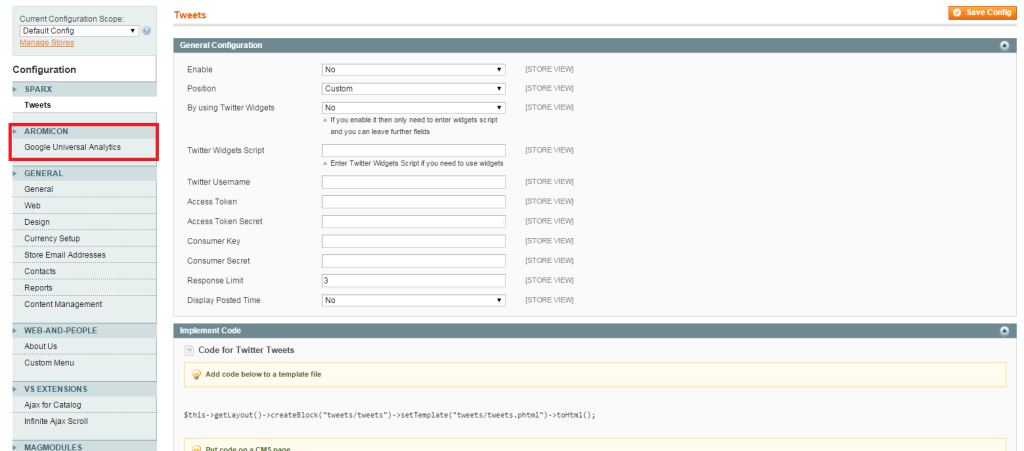
Task: Click the createBlock tweets code snippet
Action: [x=390, y=415]
